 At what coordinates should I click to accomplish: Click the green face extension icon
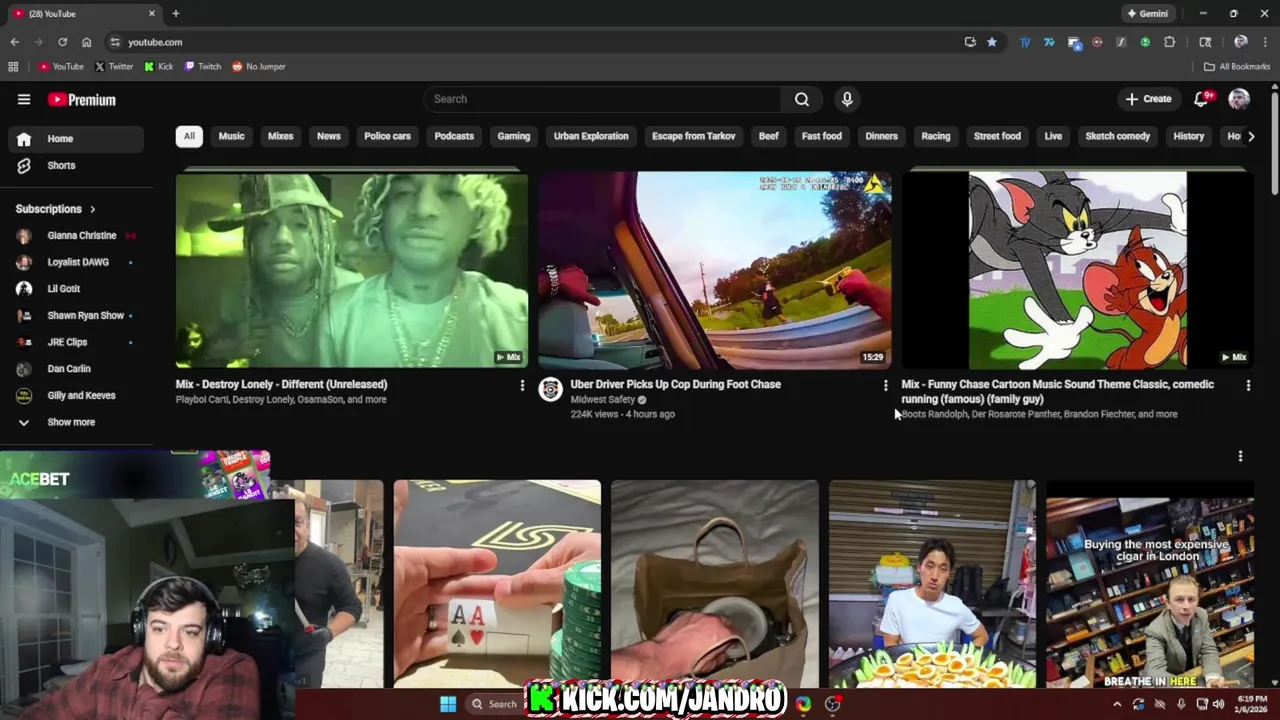click(x=1145, y=42)
